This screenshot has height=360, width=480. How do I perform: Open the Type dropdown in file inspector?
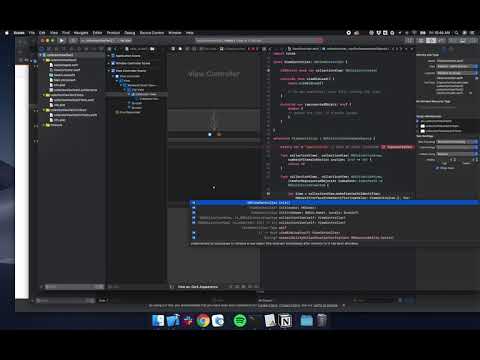(x=457, y=66)
